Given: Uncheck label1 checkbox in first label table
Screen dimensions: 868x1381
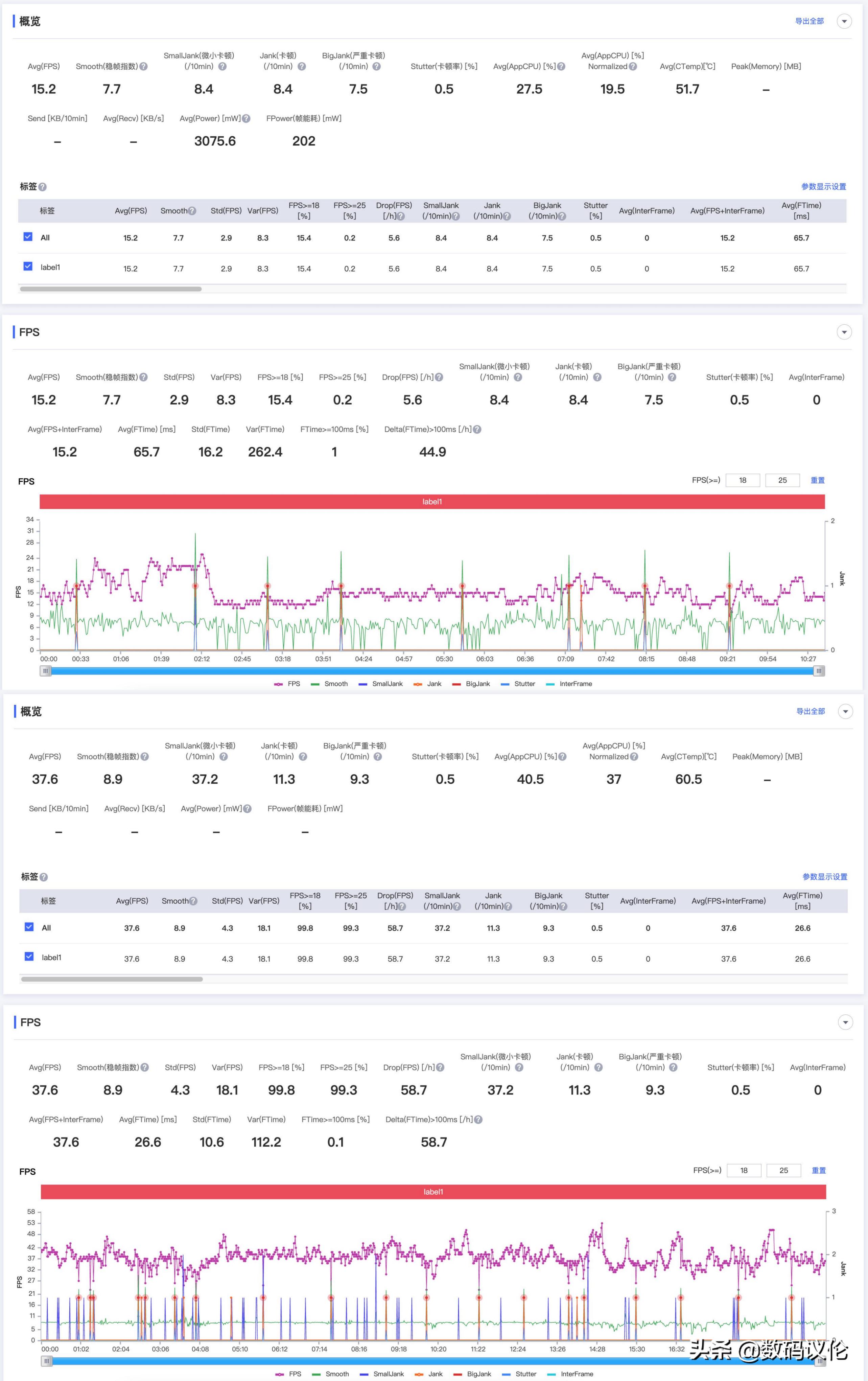Looking at the screenshot, I should coord(28,267).
